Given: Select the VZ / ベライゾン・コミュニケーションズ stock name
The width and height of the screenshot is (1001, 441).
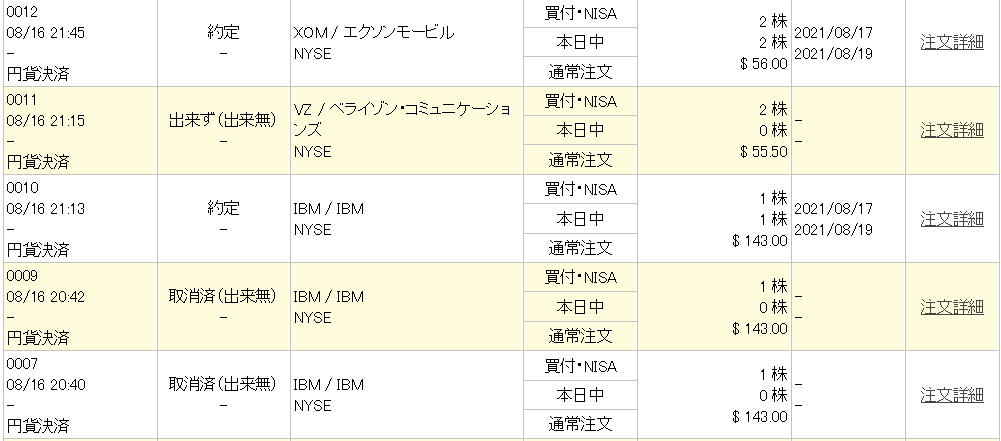Looking at the screenshot, I should click(x=402, y=119).
